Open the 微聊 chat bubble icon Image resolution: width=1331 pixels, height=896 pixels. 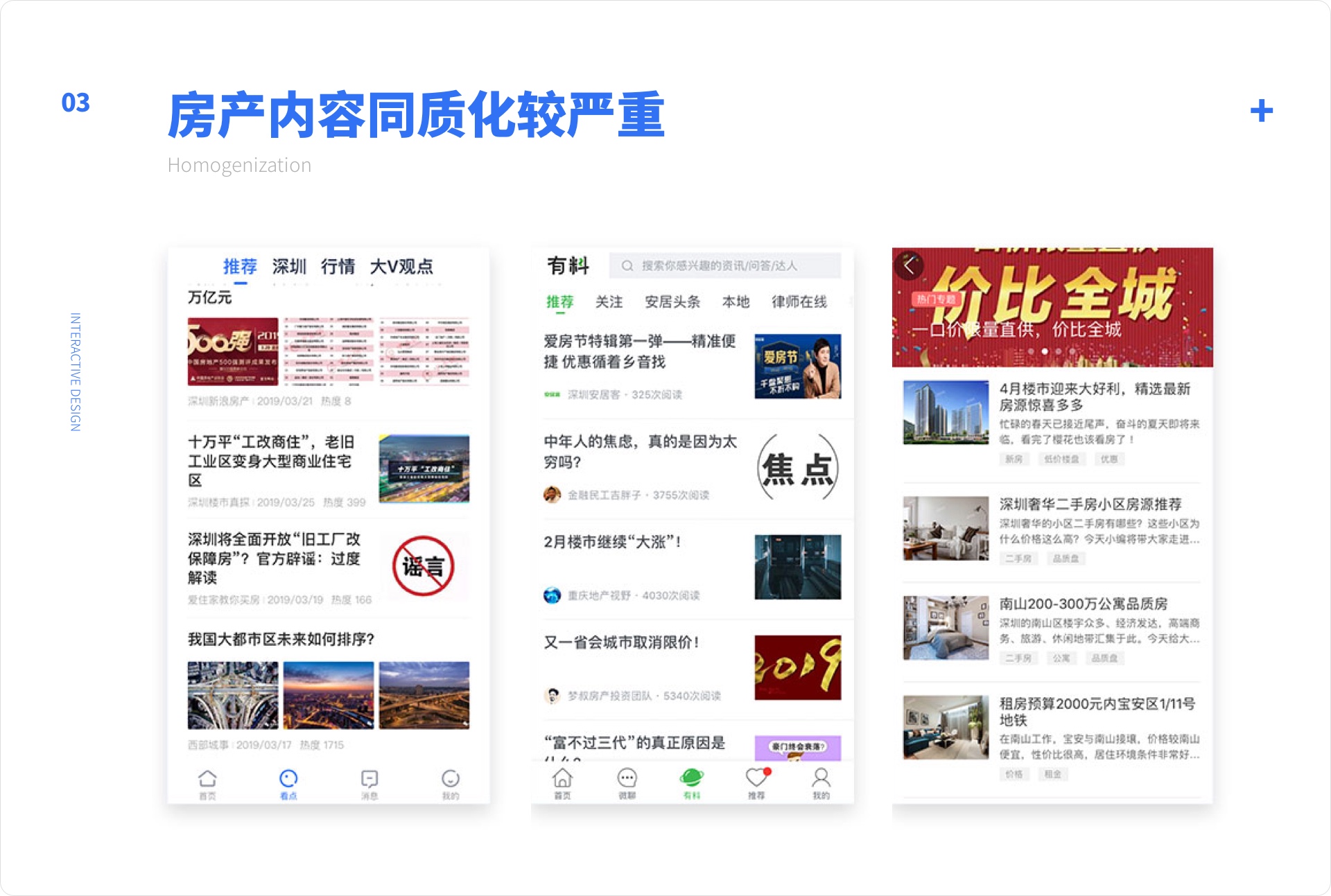pyautogui.click(x=627, y=778)
